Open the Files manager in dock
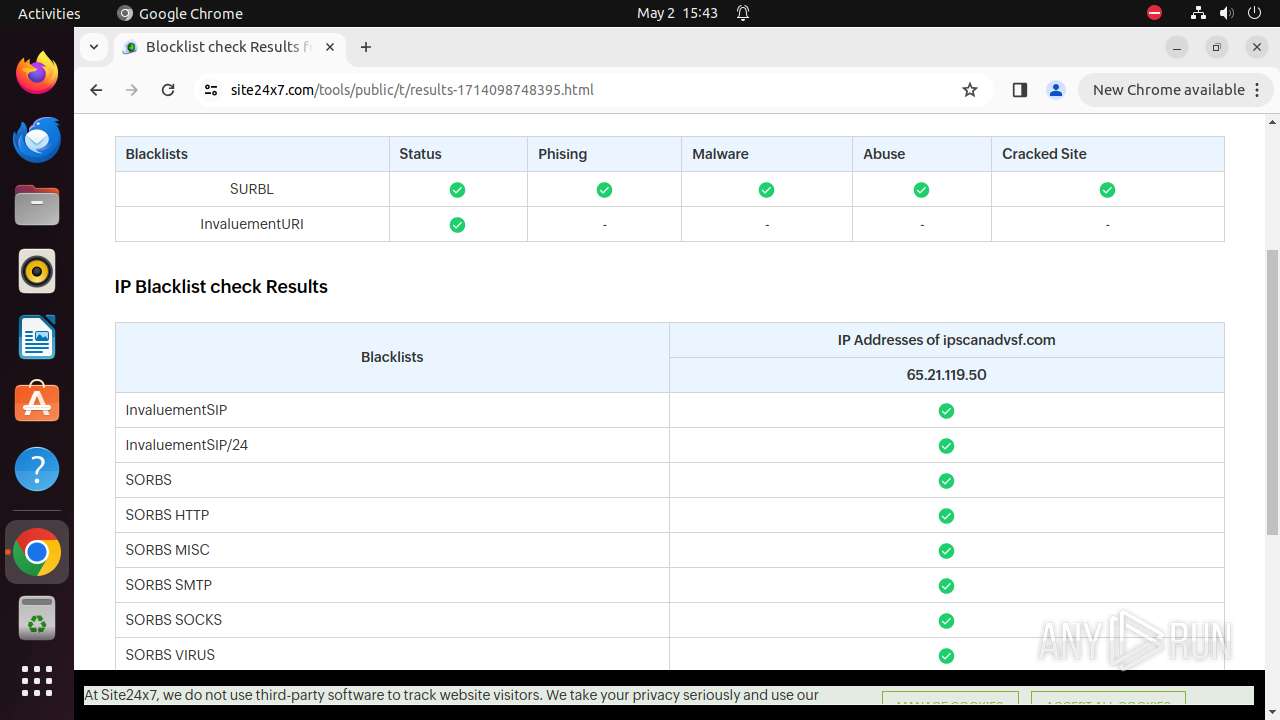Screen dimensions: 1280x720 click(x=37, y=205)
